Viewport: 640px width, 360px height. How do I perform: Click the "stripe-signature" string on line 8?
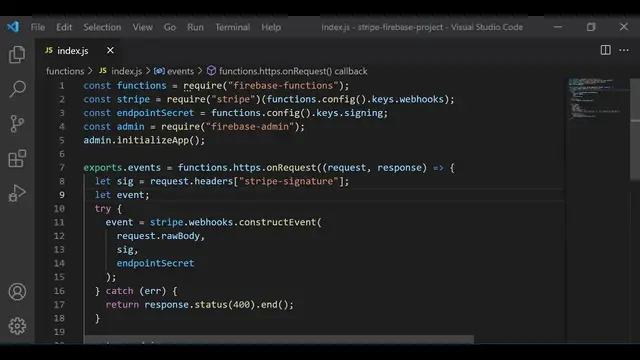pyautogui.click(x=289, y=181)
